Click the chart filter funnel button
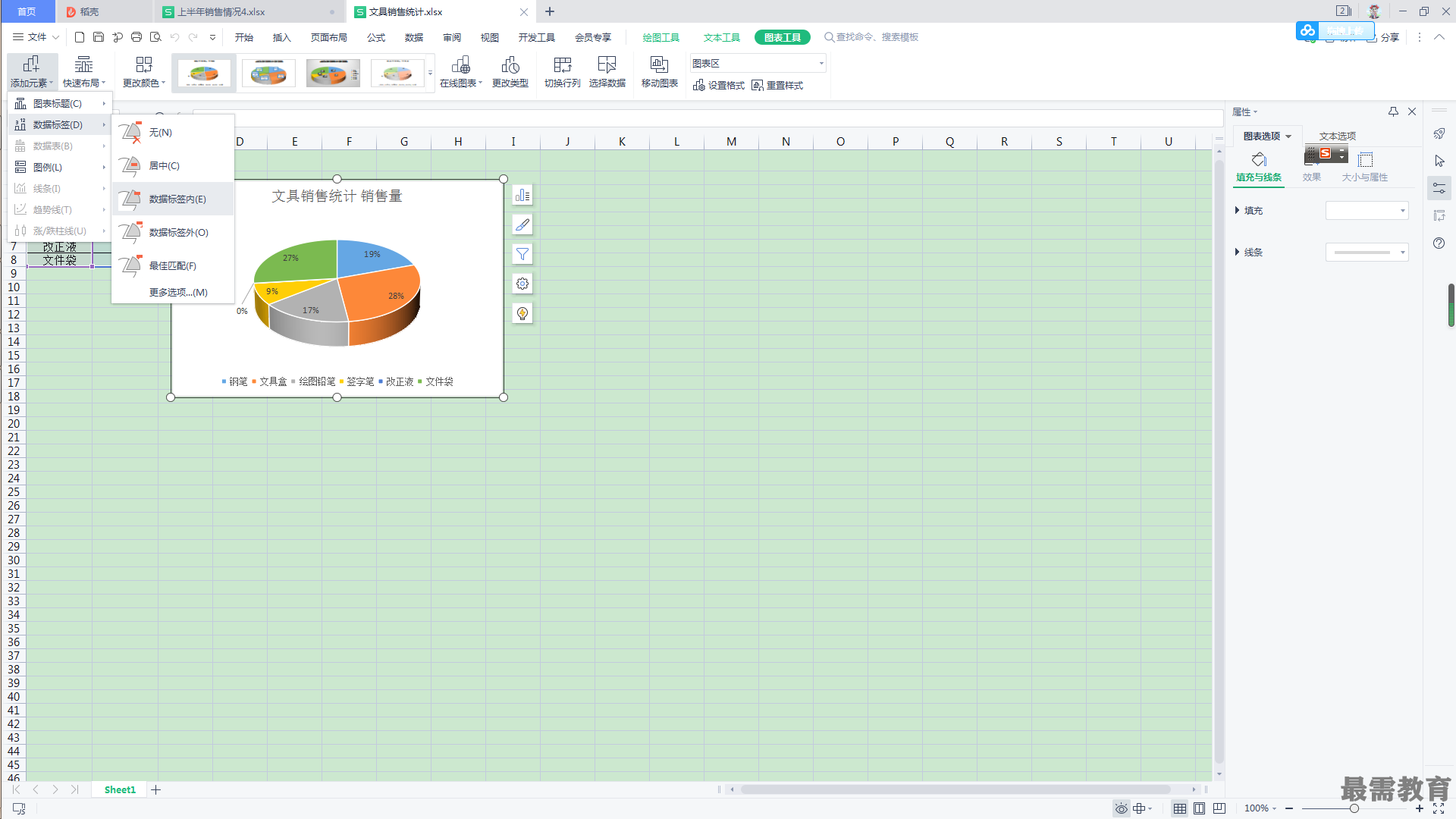Image resolution: width=1456 pixels, height=819 pixels. [x=522, y=255]
